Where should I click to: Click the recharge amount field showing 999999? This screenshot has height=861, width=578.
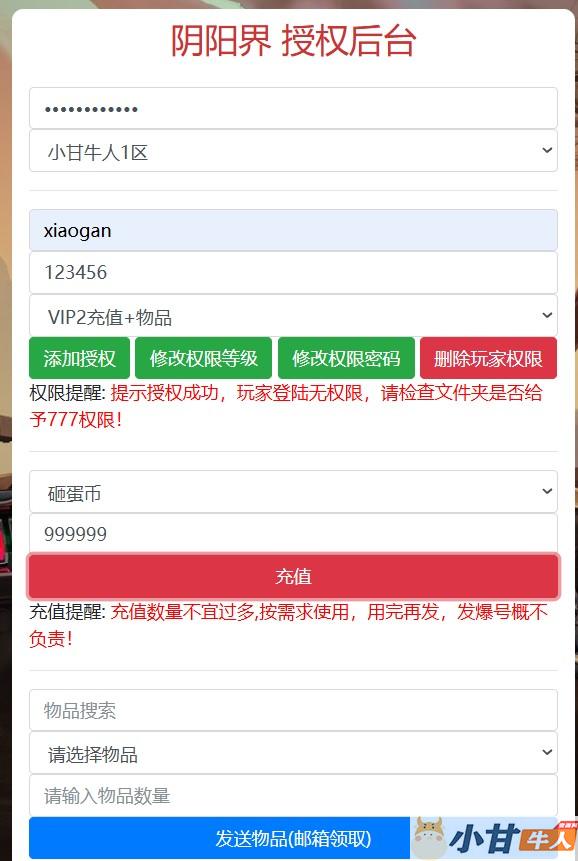[x=293, y=534]
